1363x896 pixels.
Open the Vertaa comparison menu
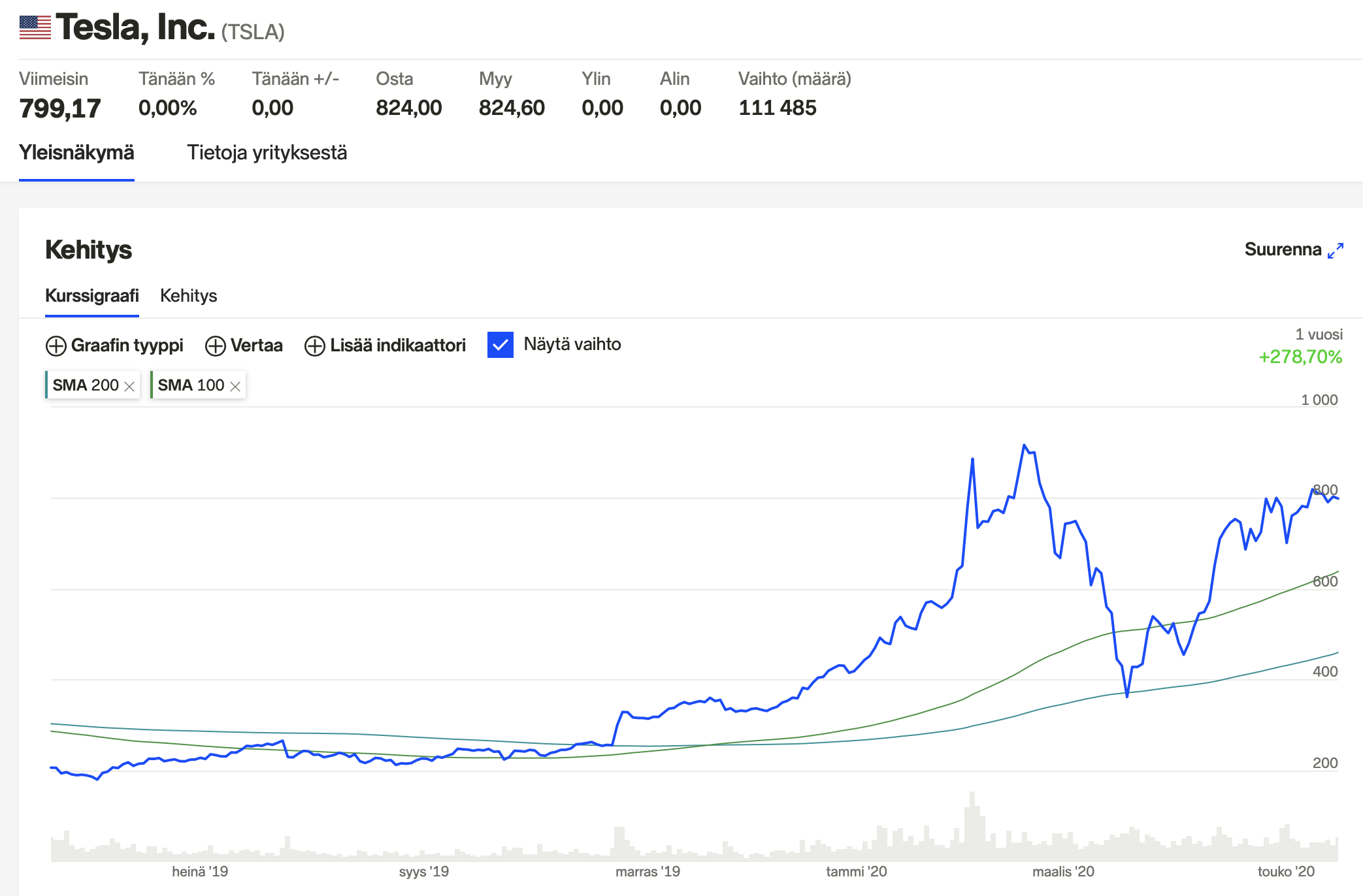(x=256, y=345)
